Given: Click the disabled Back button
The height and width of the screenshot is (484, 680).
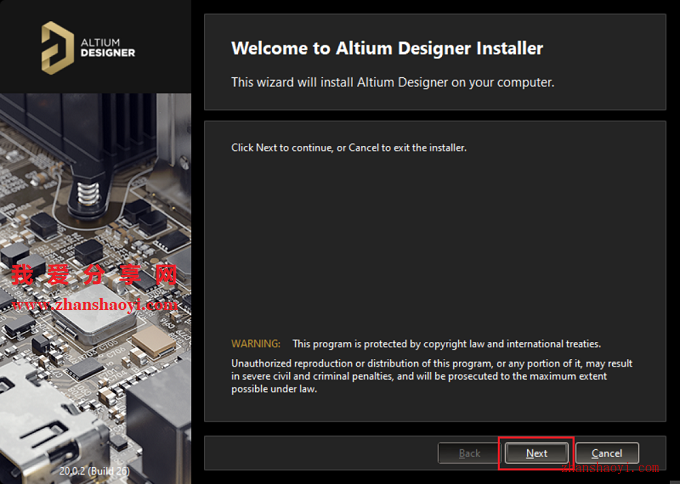Looking at the screenshot, I should pyautogui.click(x=469, y=453).
